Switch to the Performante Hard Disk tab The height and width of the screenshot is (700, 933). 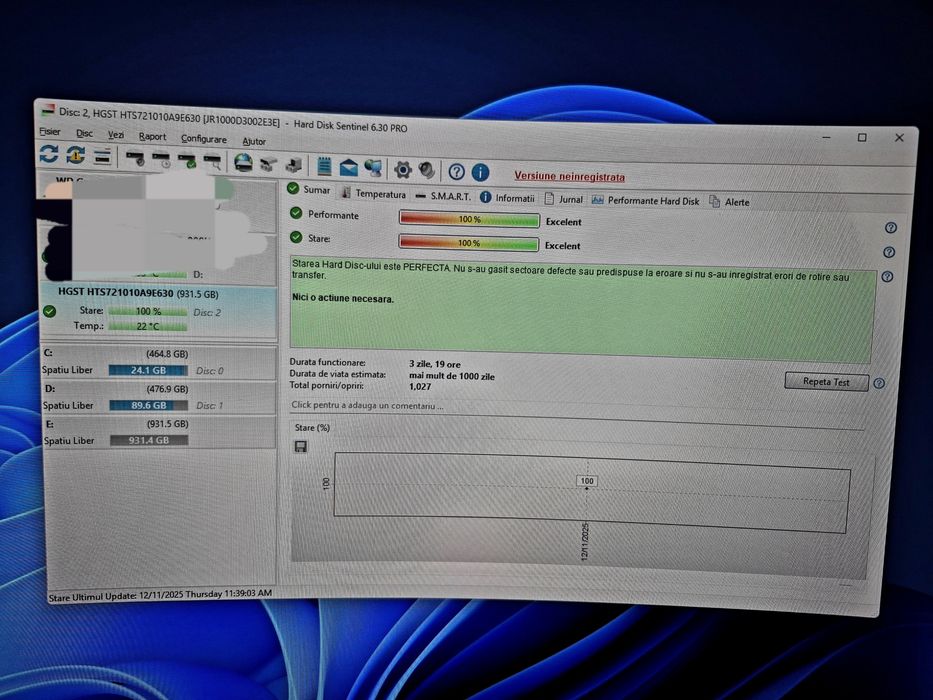tap(646, 201)
